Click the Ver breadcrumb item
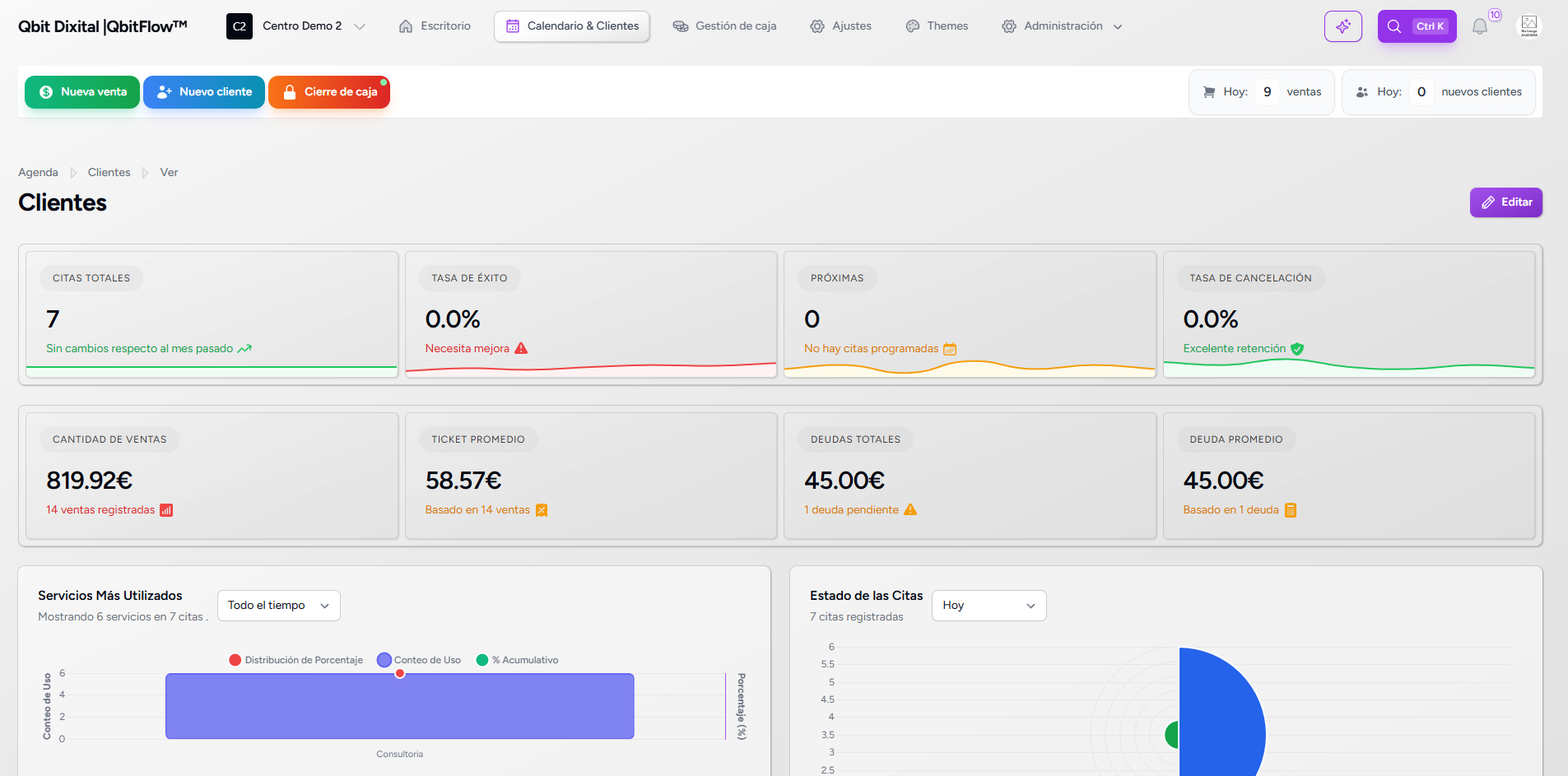 pyautogui.click(x=169, y=173)
